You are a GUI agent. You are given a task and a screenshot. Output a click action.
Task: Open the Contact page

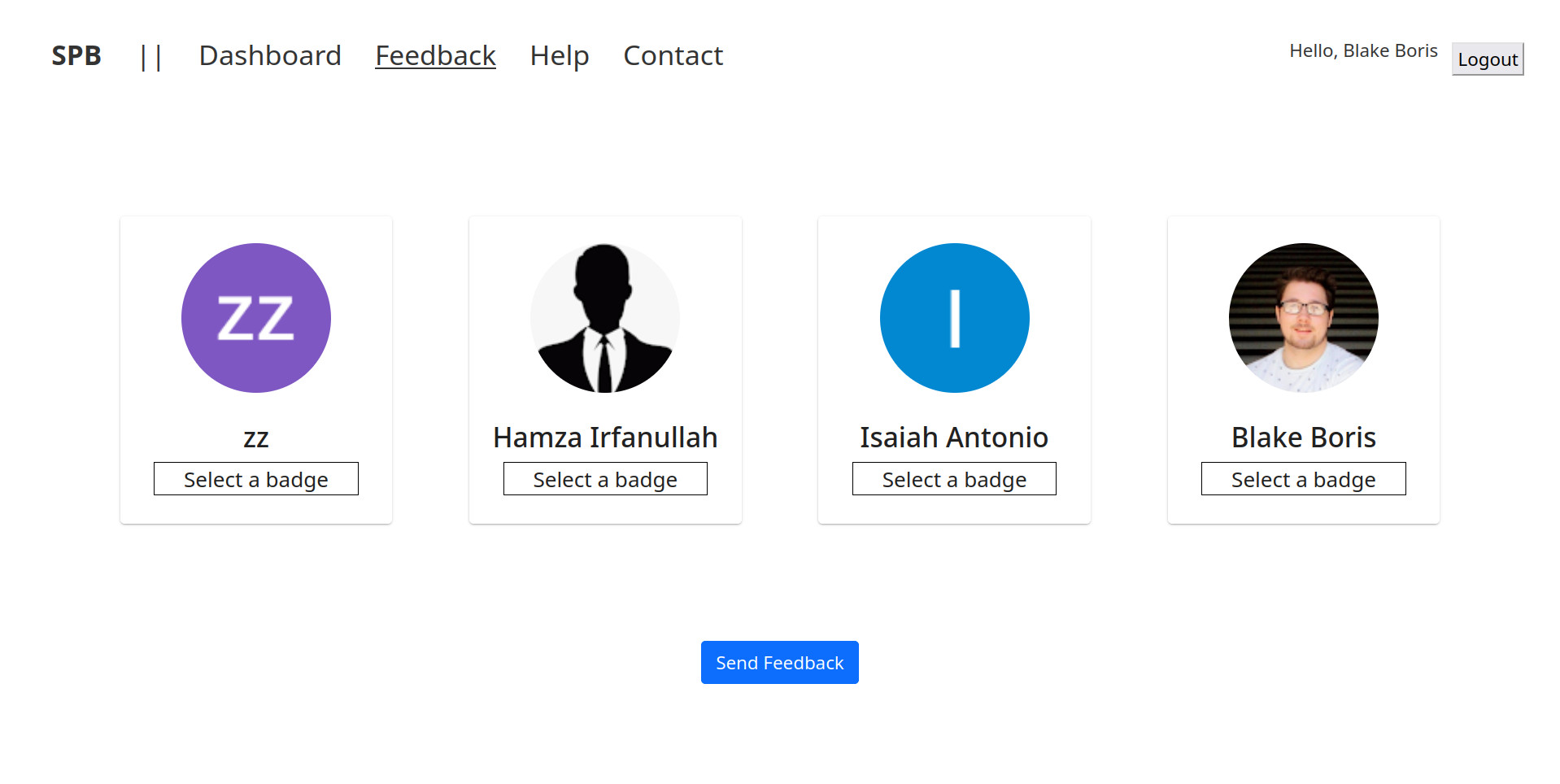673,55
